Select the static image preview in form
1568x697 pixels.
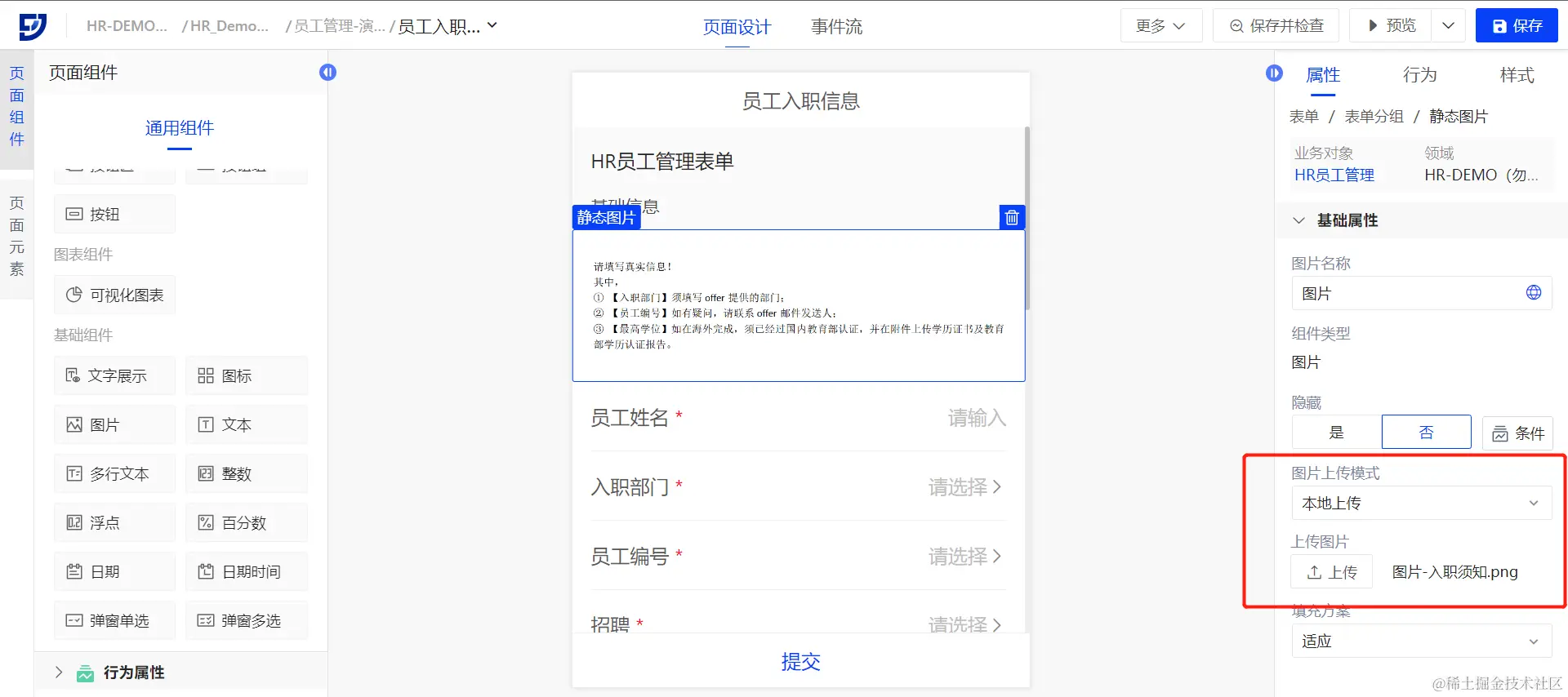coord(799,305)
